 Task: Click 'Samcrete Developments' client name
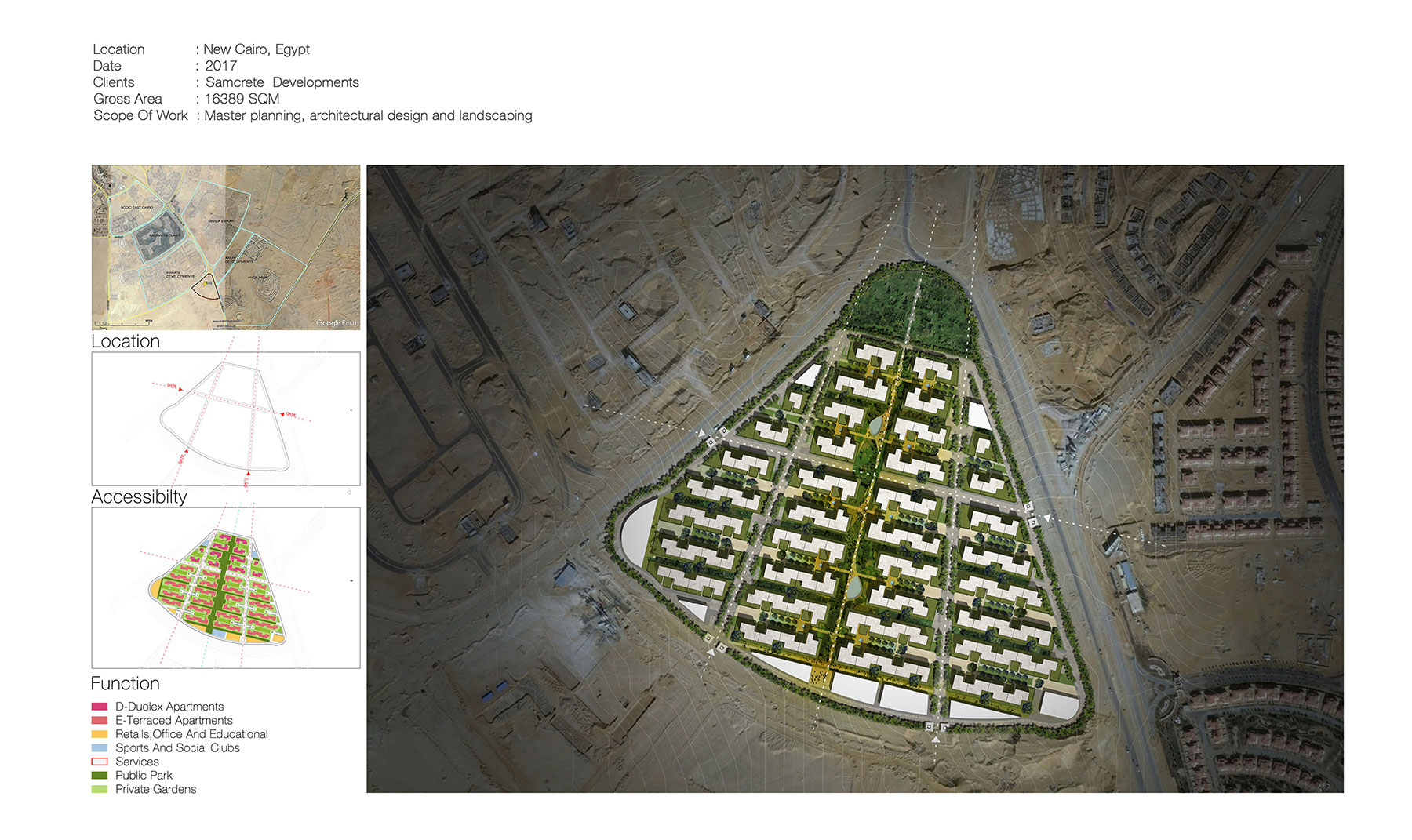coord(282,82)
